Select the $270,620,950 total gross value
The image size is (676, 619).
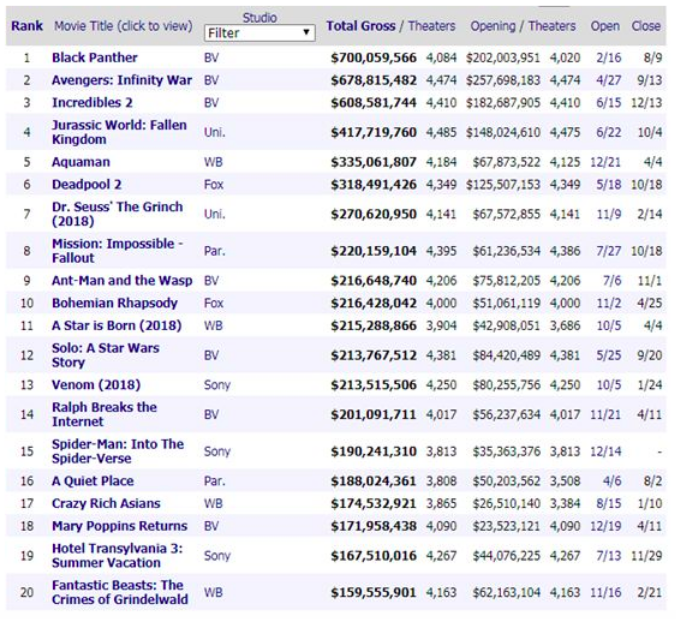tap(373, 214)
